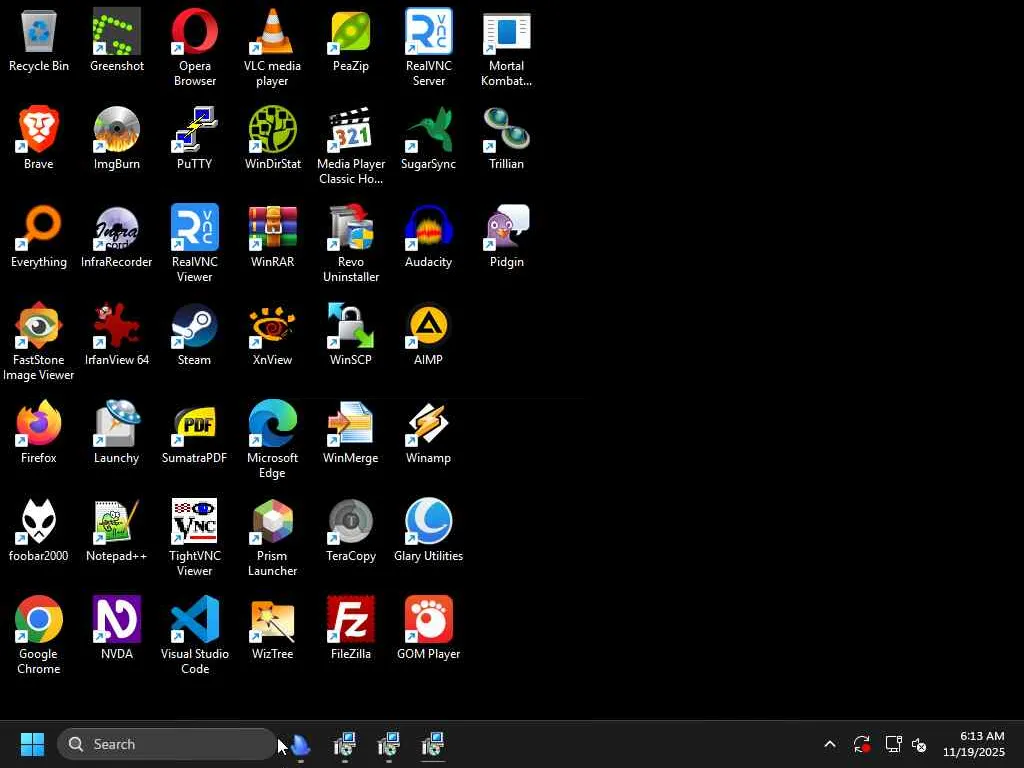1024x768 pixels.
Task: Click the IrfanView 64 icon
Action: click(116, 334)
